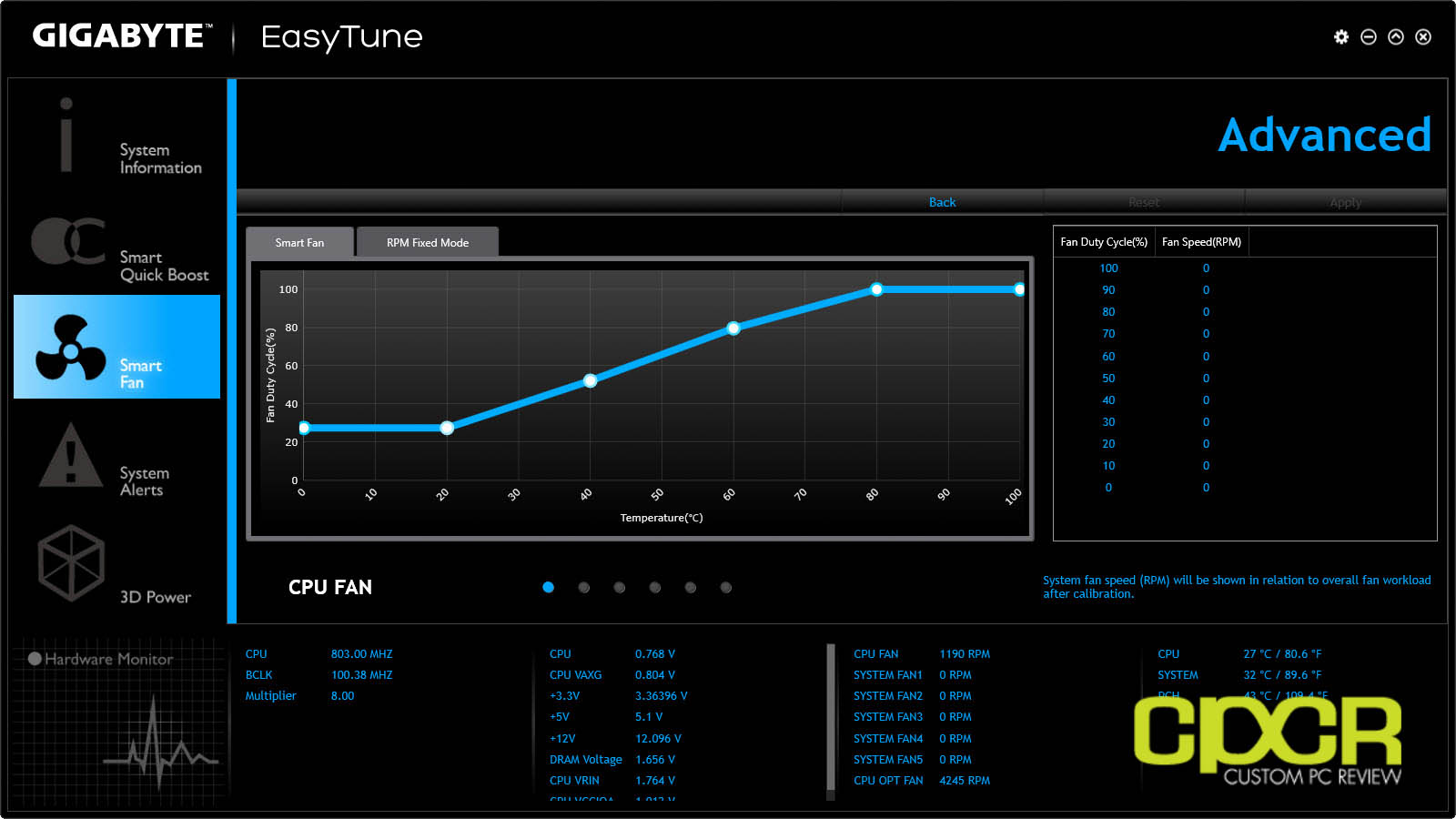Screen dimensions: 1456x819
Task: Click Fan Duty Cycle(%) column header
Action: (1104, 242)
